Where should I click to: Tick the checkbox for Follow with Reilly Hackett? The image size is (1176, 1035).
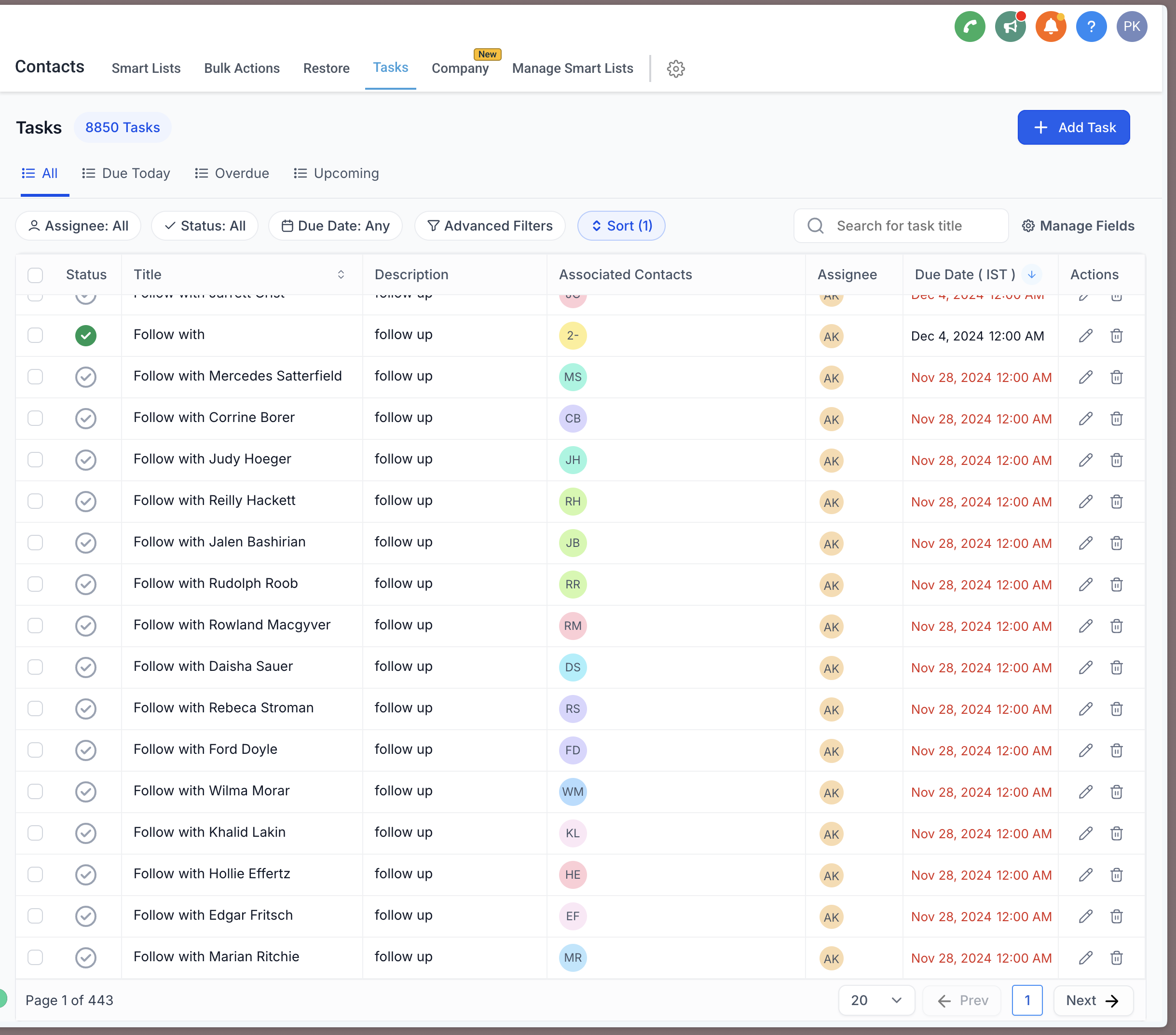point(35,501)
